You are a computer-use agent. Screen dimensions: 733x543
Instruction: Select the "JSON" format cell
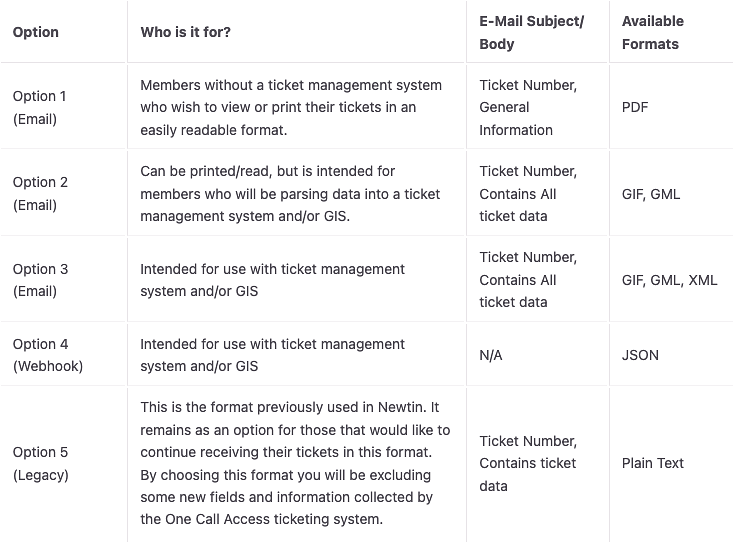tap(640, 355)
